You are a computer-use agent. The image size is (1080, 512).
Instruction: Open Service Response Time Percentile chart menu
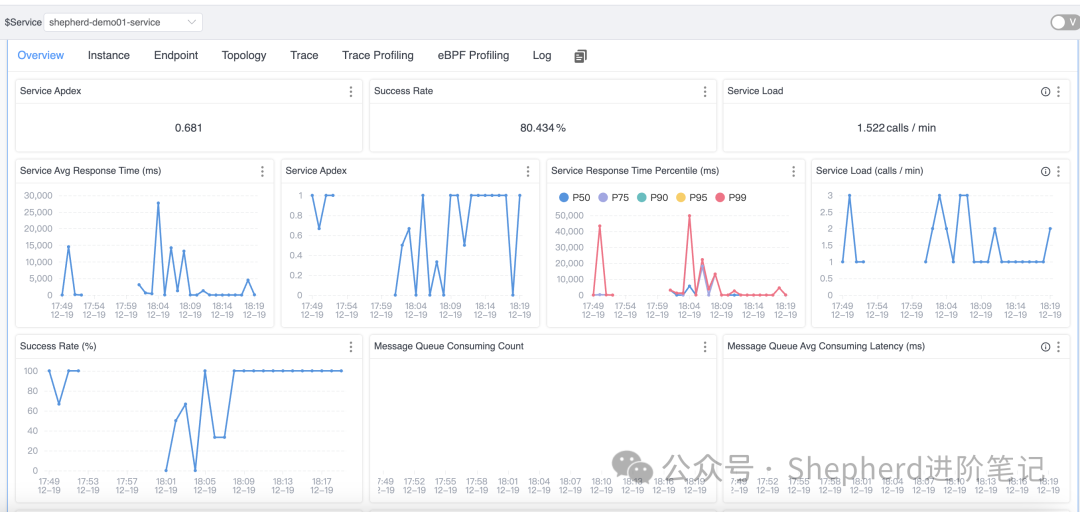coord(794,172)
